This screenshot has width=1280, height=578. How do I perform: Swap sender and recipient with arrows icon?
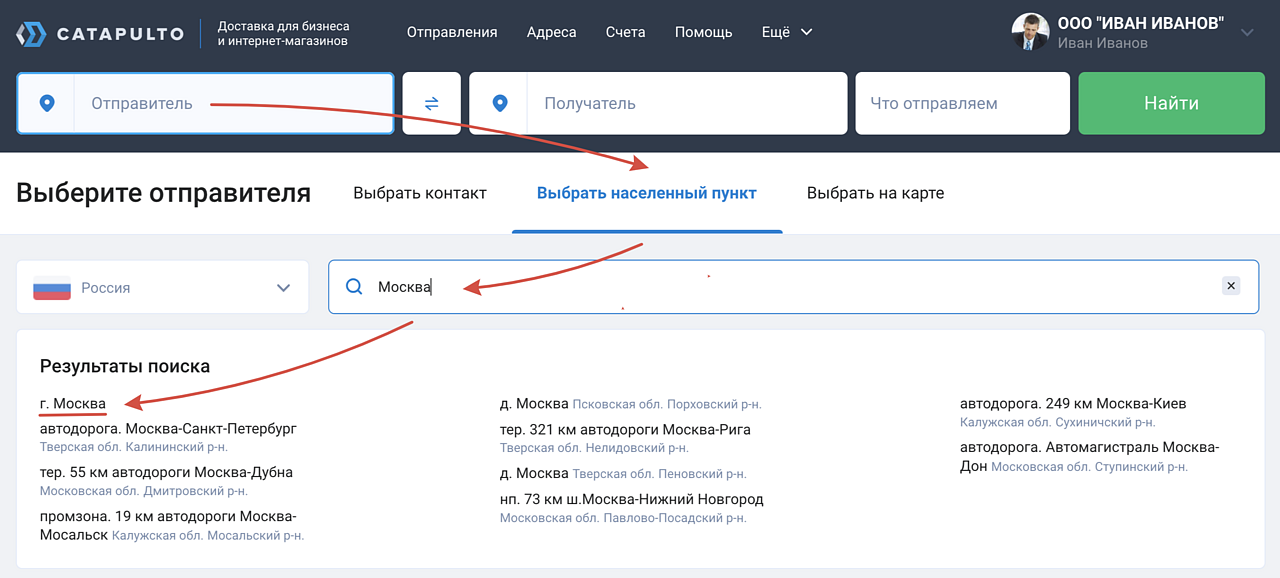pos(431,103)
